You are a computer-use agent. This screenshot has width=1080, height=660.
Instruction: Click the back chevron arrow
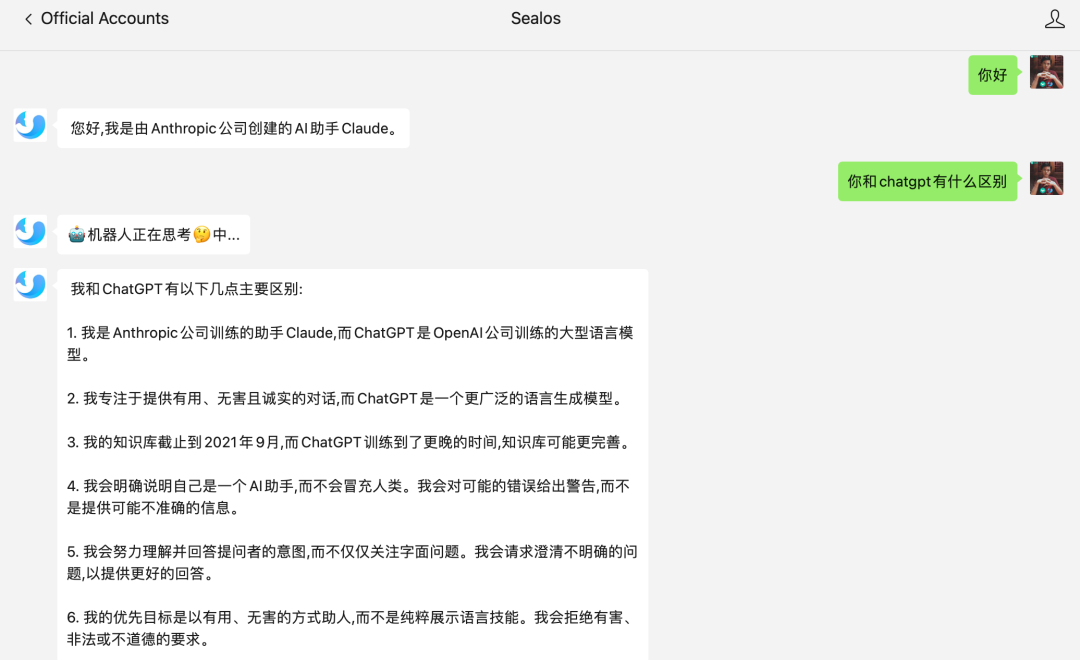(28, 19)
